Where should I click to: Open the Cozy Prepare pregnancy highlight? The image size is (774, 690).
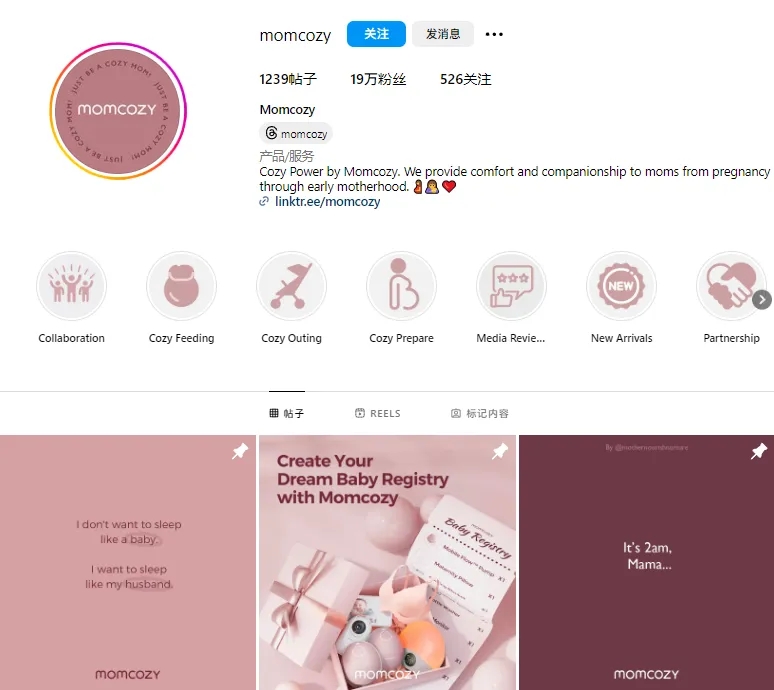401,286
